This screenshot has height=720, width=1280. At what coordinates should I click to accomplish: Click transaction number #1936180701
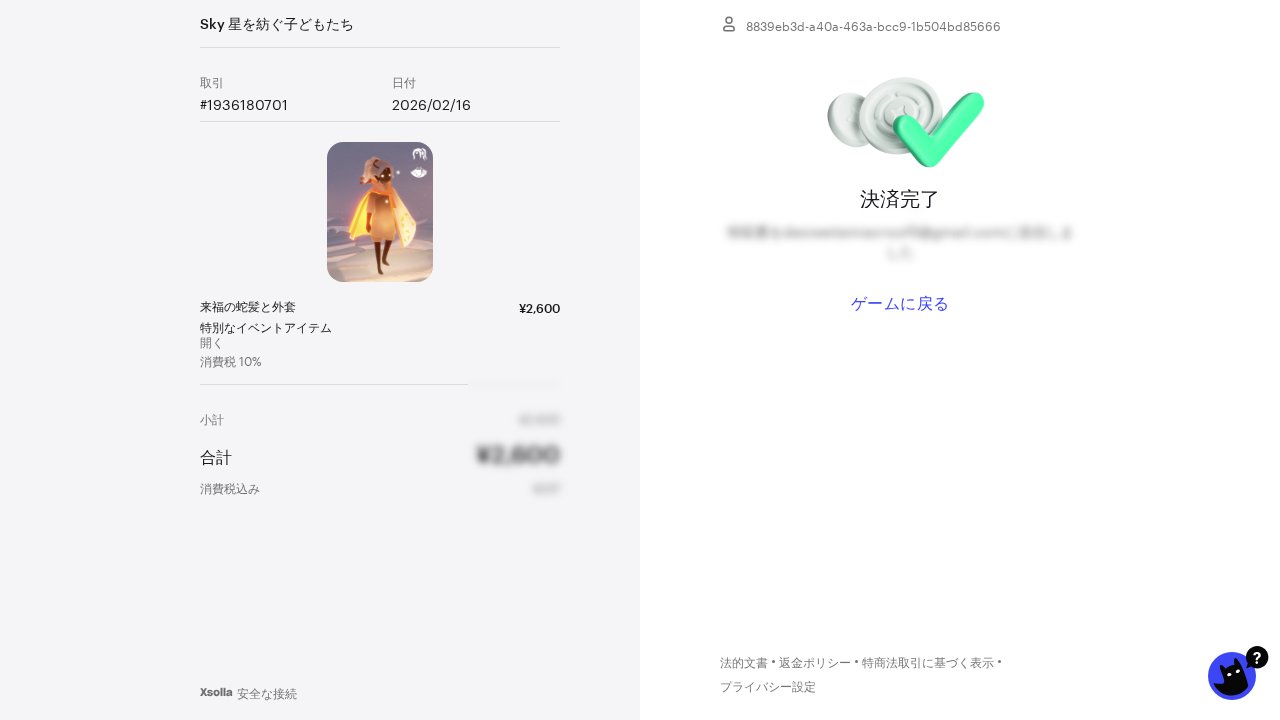point(244,105)
